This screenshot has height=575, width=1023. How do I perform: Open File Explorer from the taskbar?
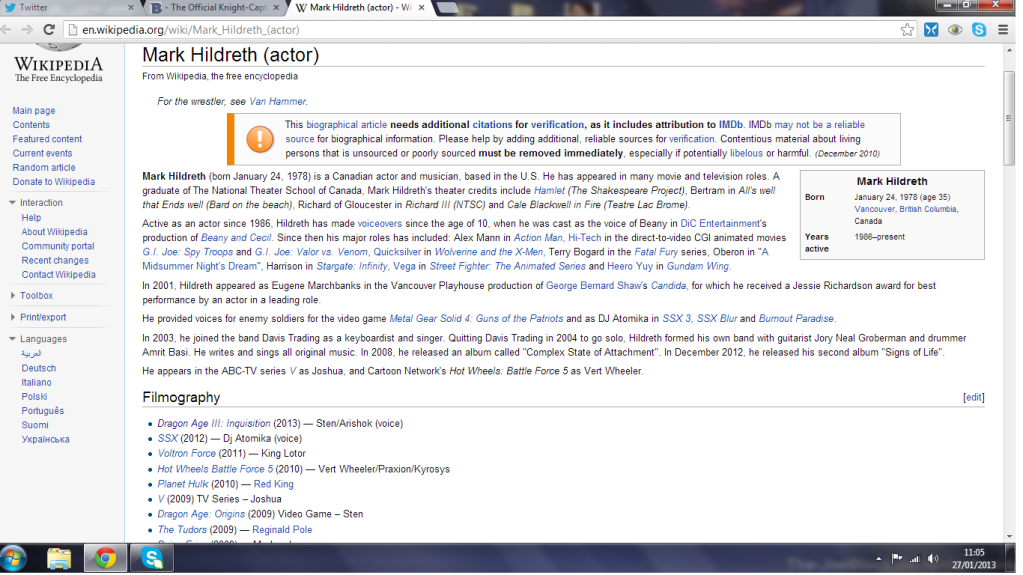[x=59, y=558]
